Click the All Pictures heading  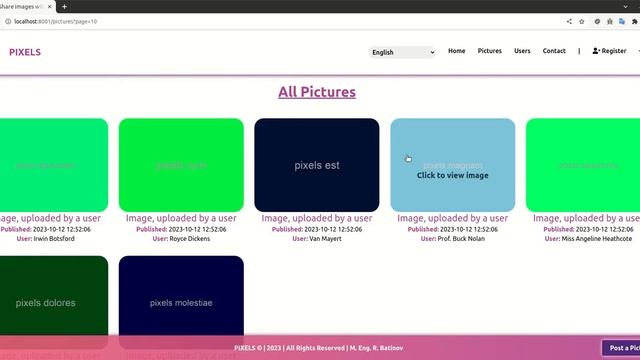click(317, 92)
